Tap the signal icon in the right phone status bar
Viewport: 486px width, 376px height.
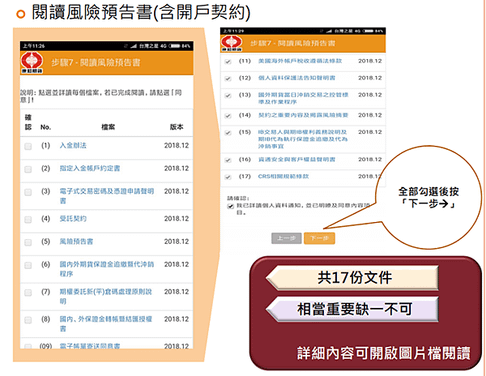tap(329, 31)
